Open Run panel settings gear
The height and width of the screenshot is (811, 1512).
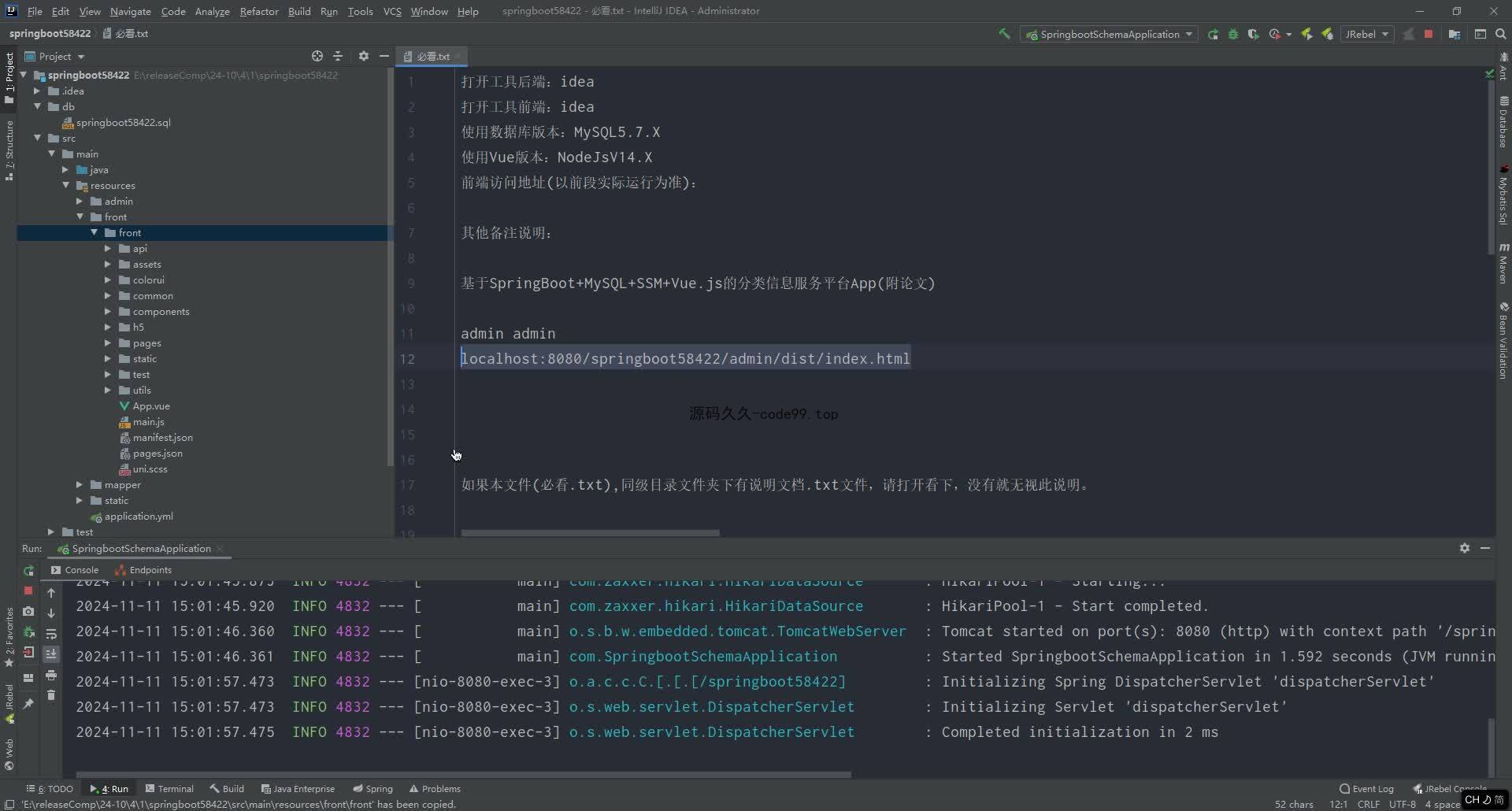(1465, 548)
